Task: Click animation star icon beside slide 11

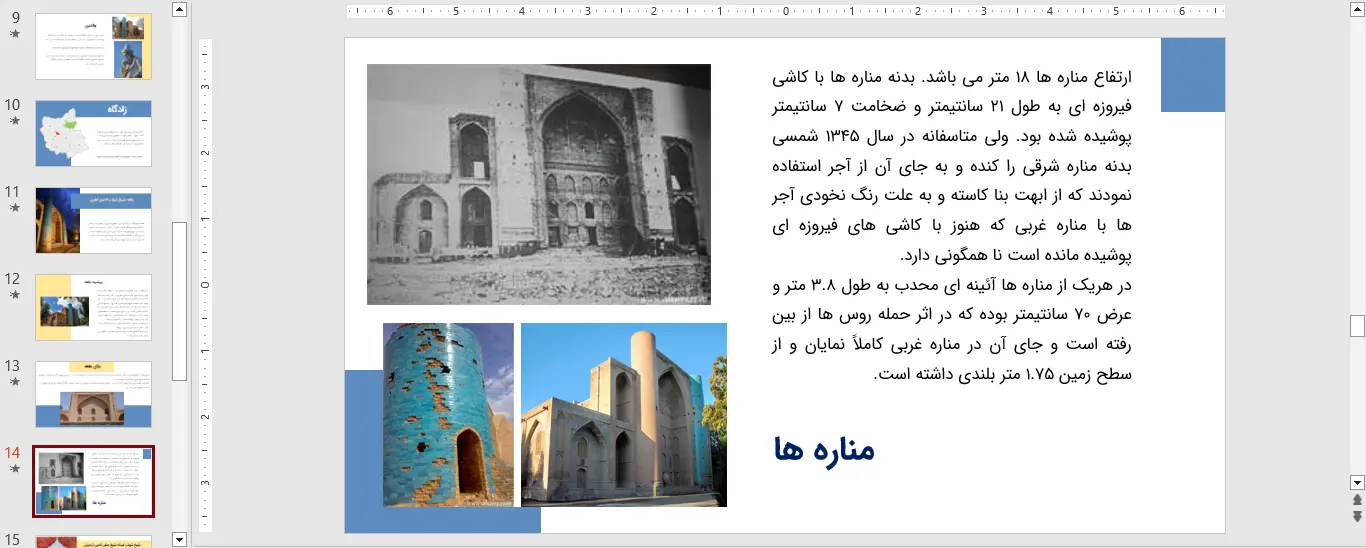Action: point(14,207)
